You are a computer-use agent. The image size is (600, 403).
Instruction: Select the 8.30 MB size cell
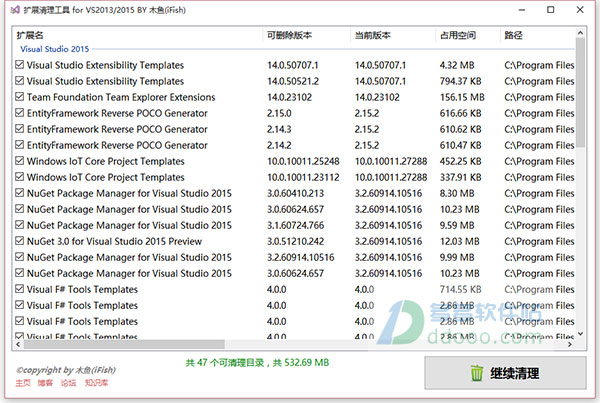tap(457, 193)
